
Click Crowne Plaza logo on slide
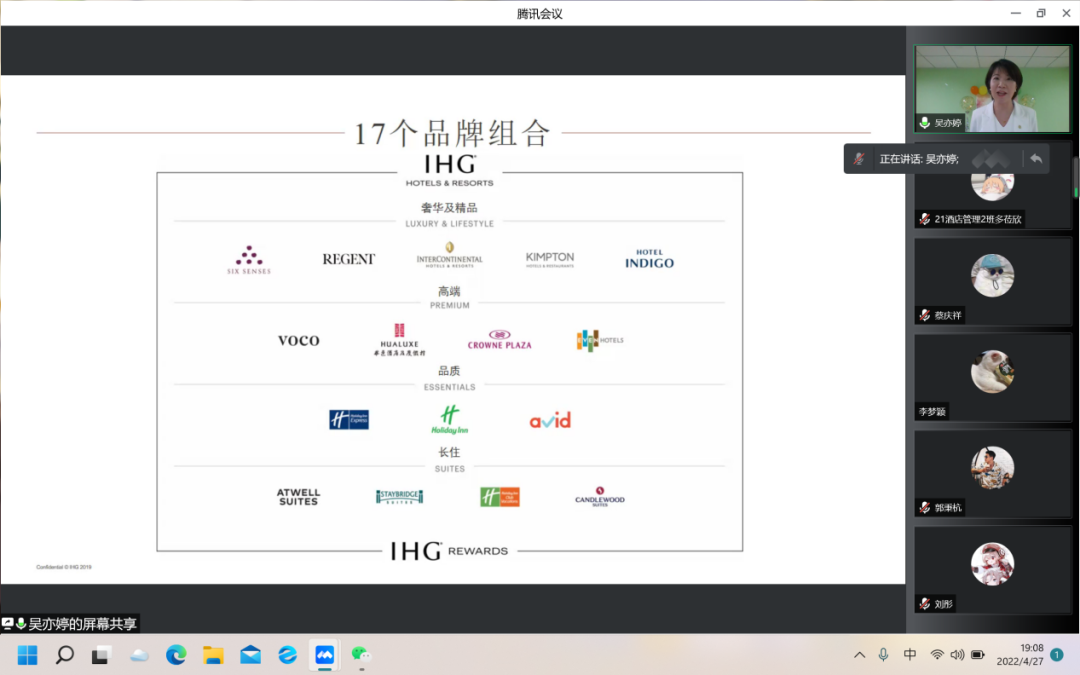click(x=499, y=340)
